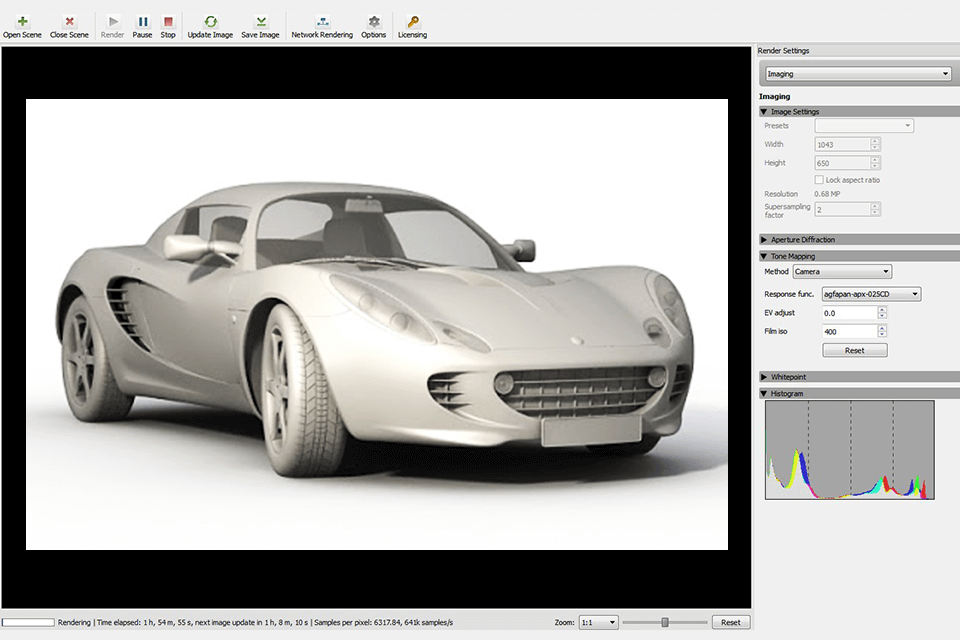Viewport: 960px width, 640px height.
Task: Stop the render with Stop icon
Action: 168,21
